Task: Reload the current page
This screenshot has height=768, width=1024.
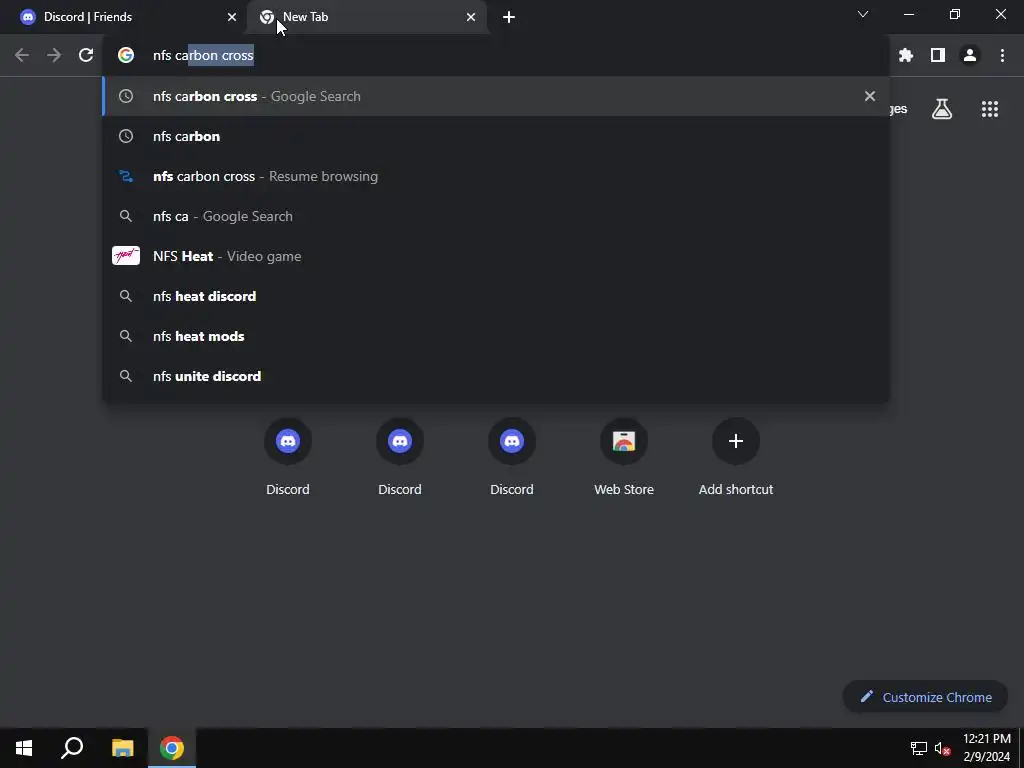Action: (86, 55)
